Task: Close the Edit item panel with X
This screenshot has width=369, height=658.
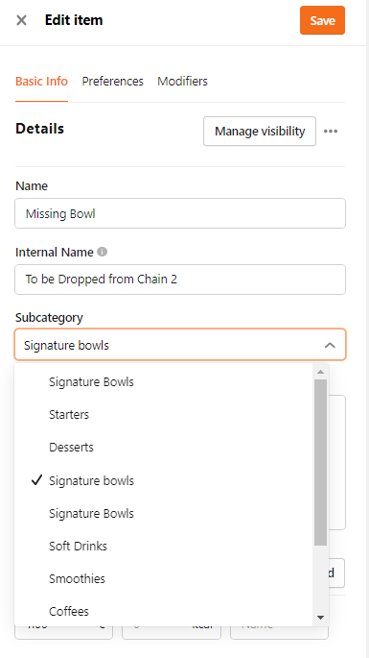Action: (x=21, y=20)
